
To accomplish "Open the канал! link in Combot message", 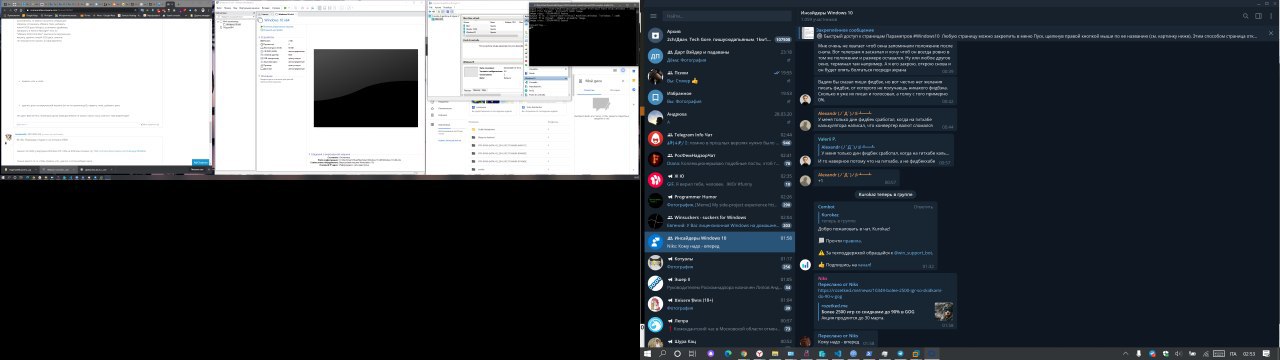I will click(864, 265).
